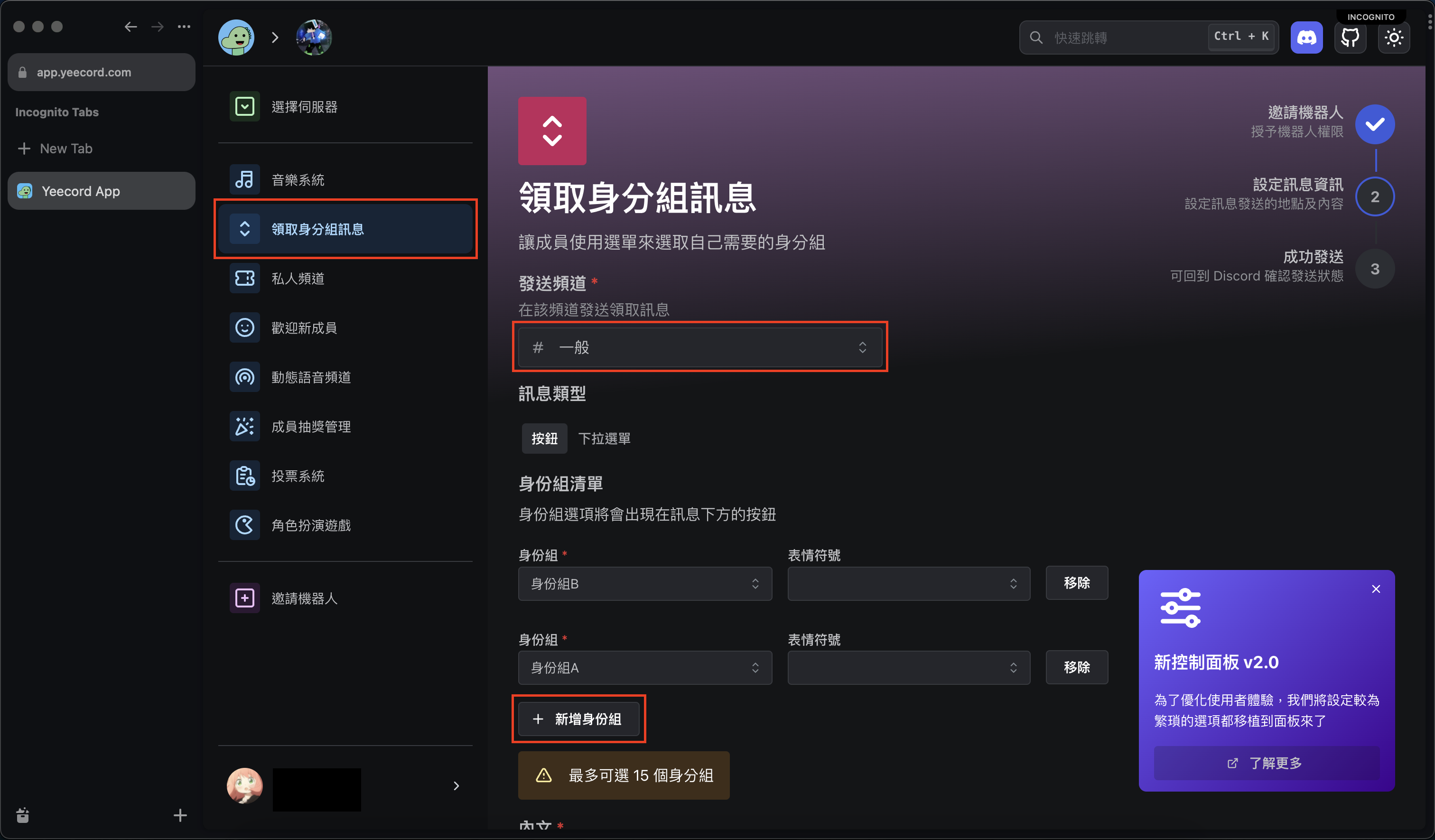
Task: Open 角色扮演遊戲 roleplay game feature
Action: pyautogui.click(x=310, y=524)
